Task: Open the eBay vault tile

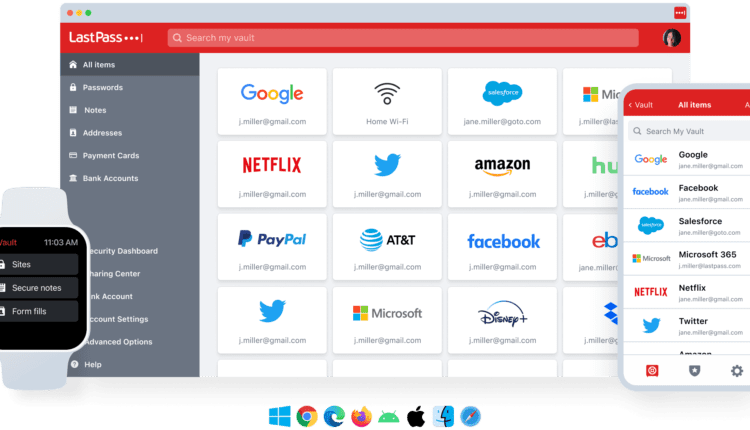Action: coord(591,247)
